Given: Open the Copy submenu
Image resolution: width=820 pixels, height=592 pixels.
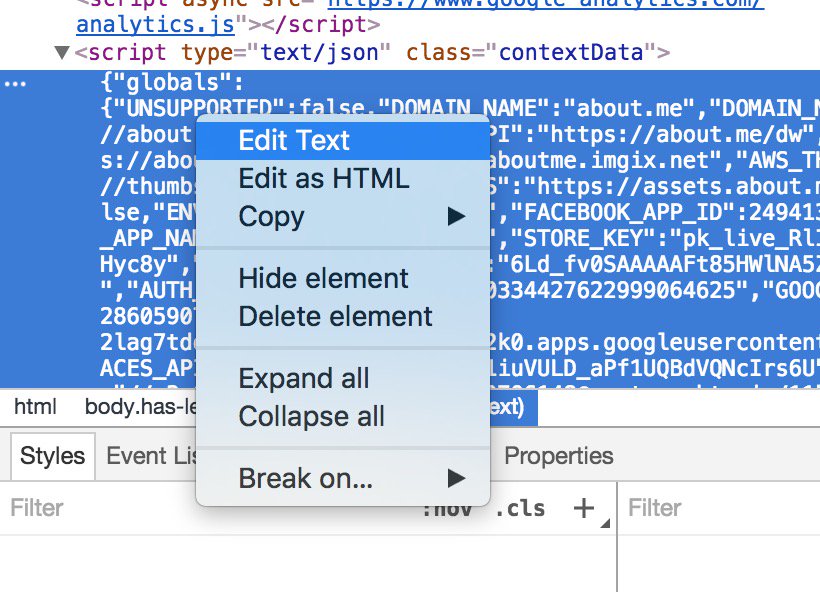Looking at the screenshot, I should [343, 217].
